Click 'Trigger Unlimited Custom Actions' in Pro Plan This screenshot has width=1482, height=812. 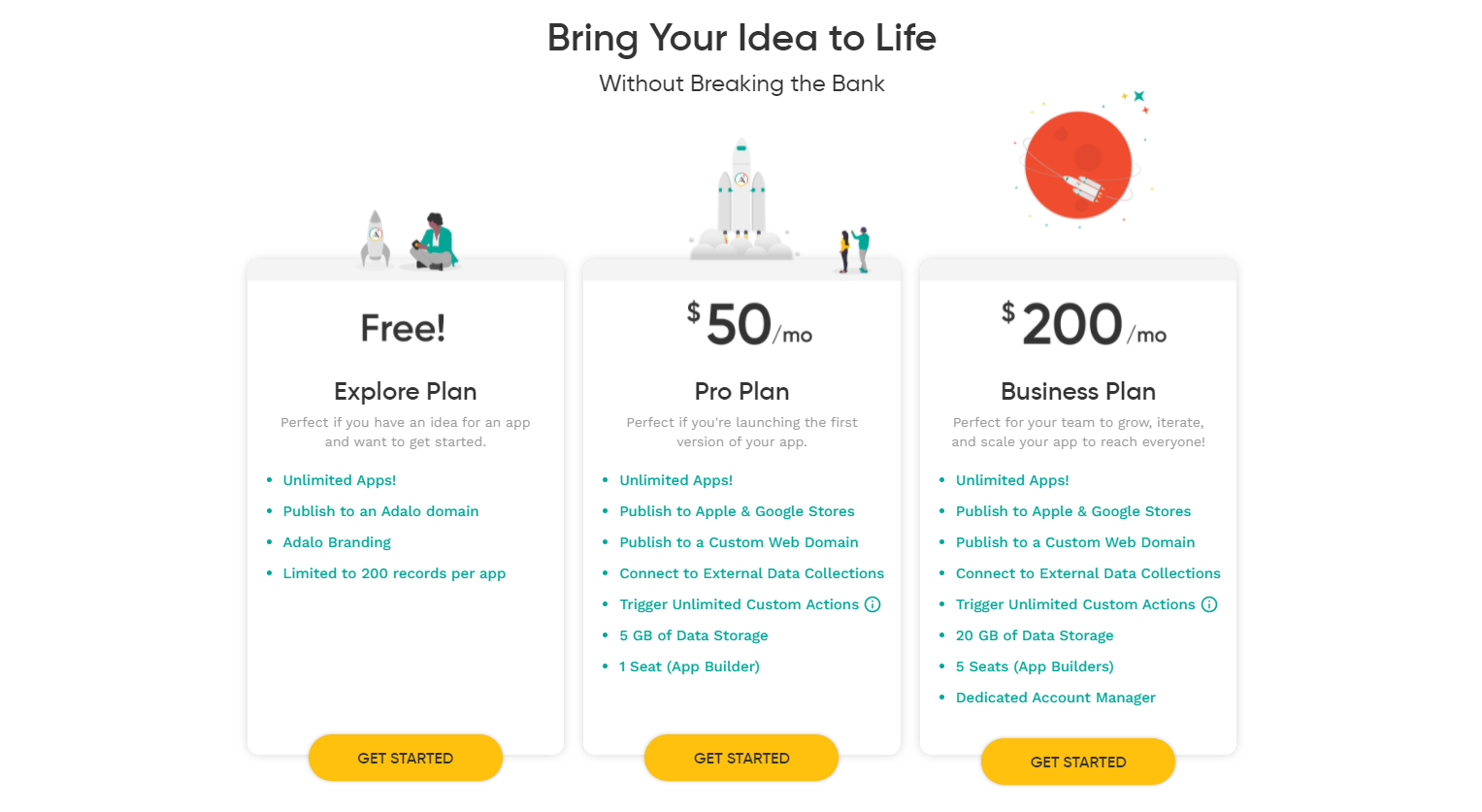pos(740,604)
